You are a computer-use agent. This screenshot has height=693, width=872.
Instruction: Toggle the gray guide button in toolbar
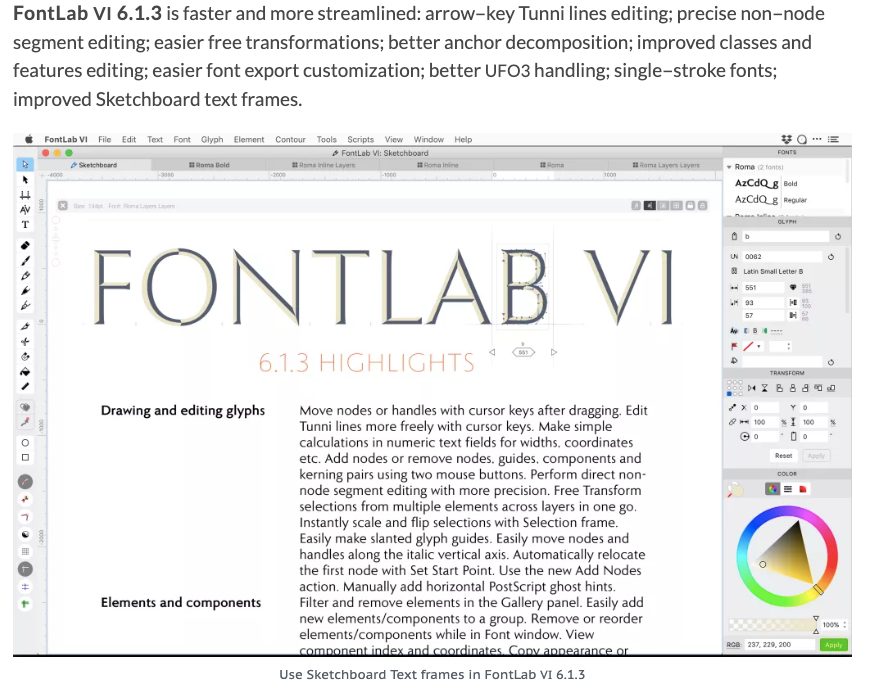25,569
